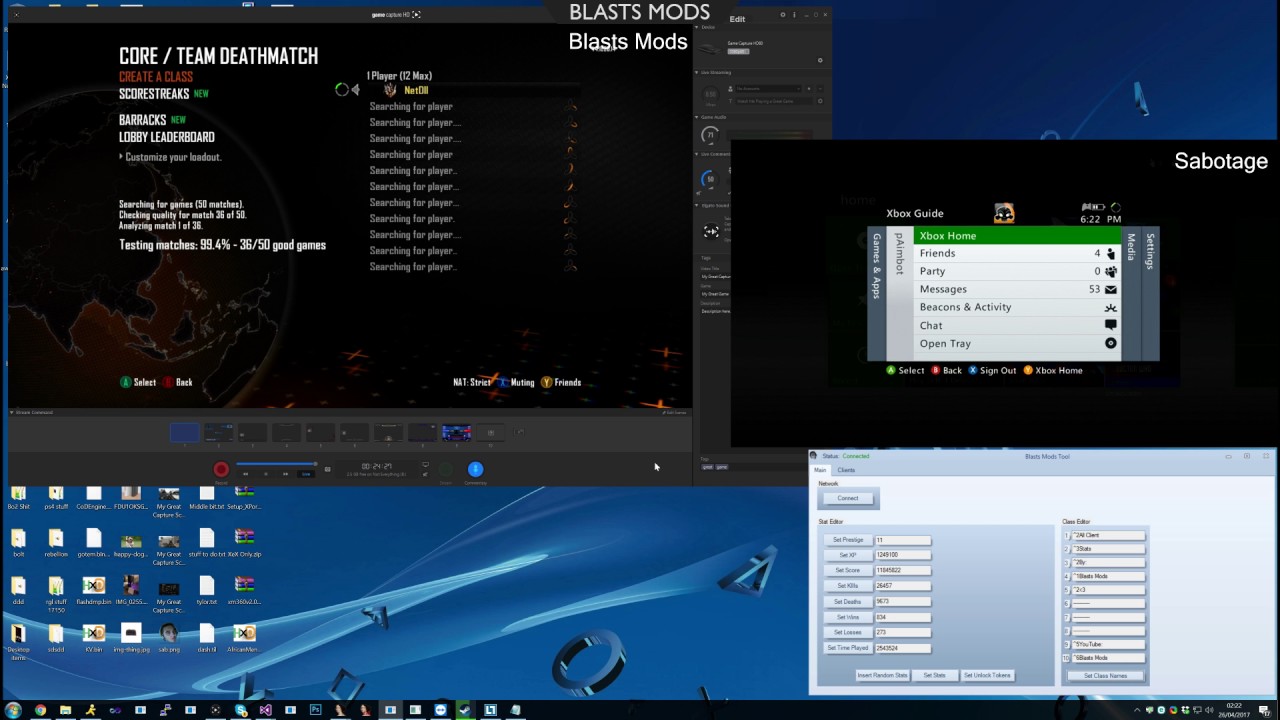Select the rebellion desktop folder

(x=56, y=543)
